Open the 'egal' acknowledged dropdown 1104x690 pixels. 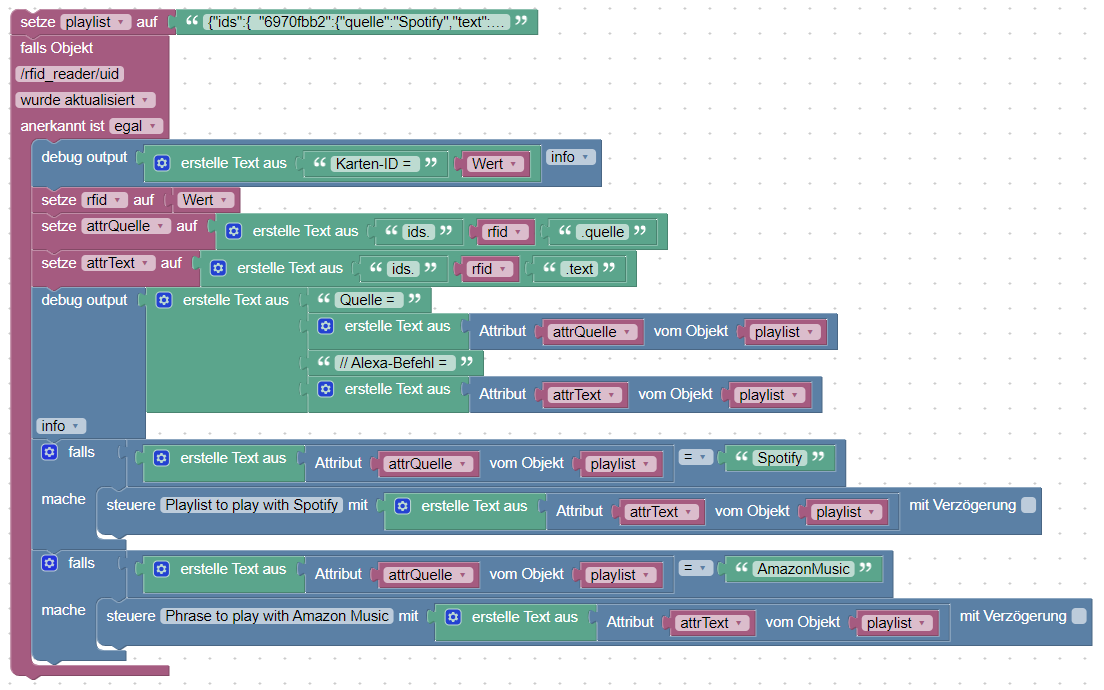point(136,126)
